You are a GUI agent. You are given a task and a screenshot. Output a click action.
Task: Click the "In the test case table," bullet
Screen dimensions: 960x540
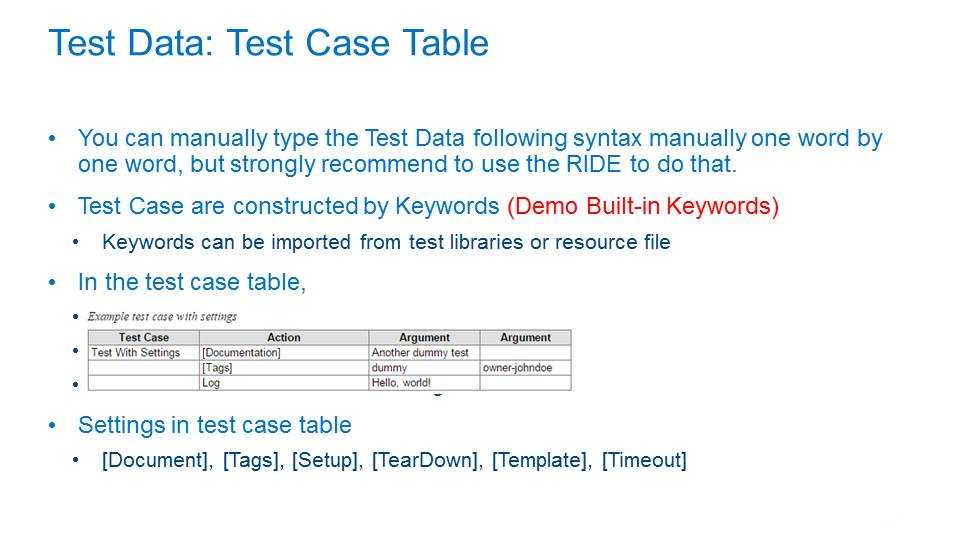coord(191,283)
